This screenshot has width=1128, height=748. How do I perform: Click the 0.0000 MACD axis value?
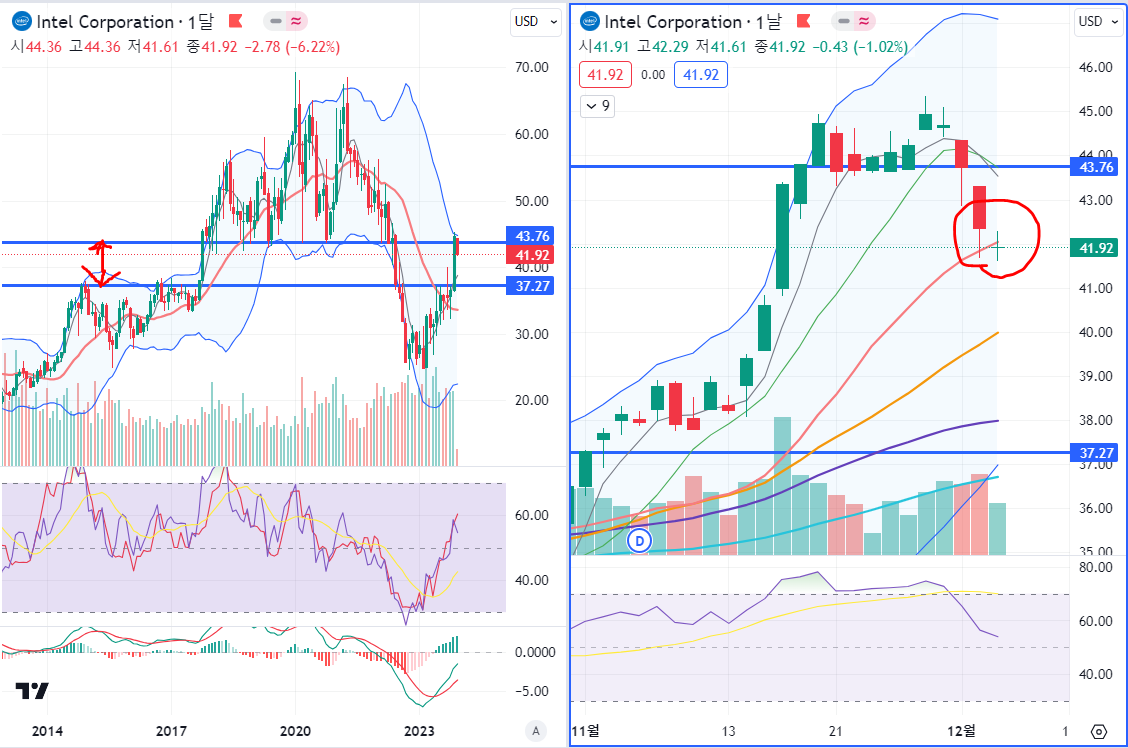click(x=535, y=652)
